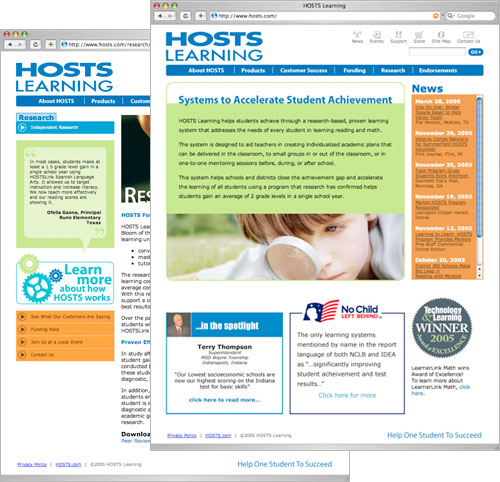Click arrow icon beside See What Our Customers Are Saying

(22, 316)
